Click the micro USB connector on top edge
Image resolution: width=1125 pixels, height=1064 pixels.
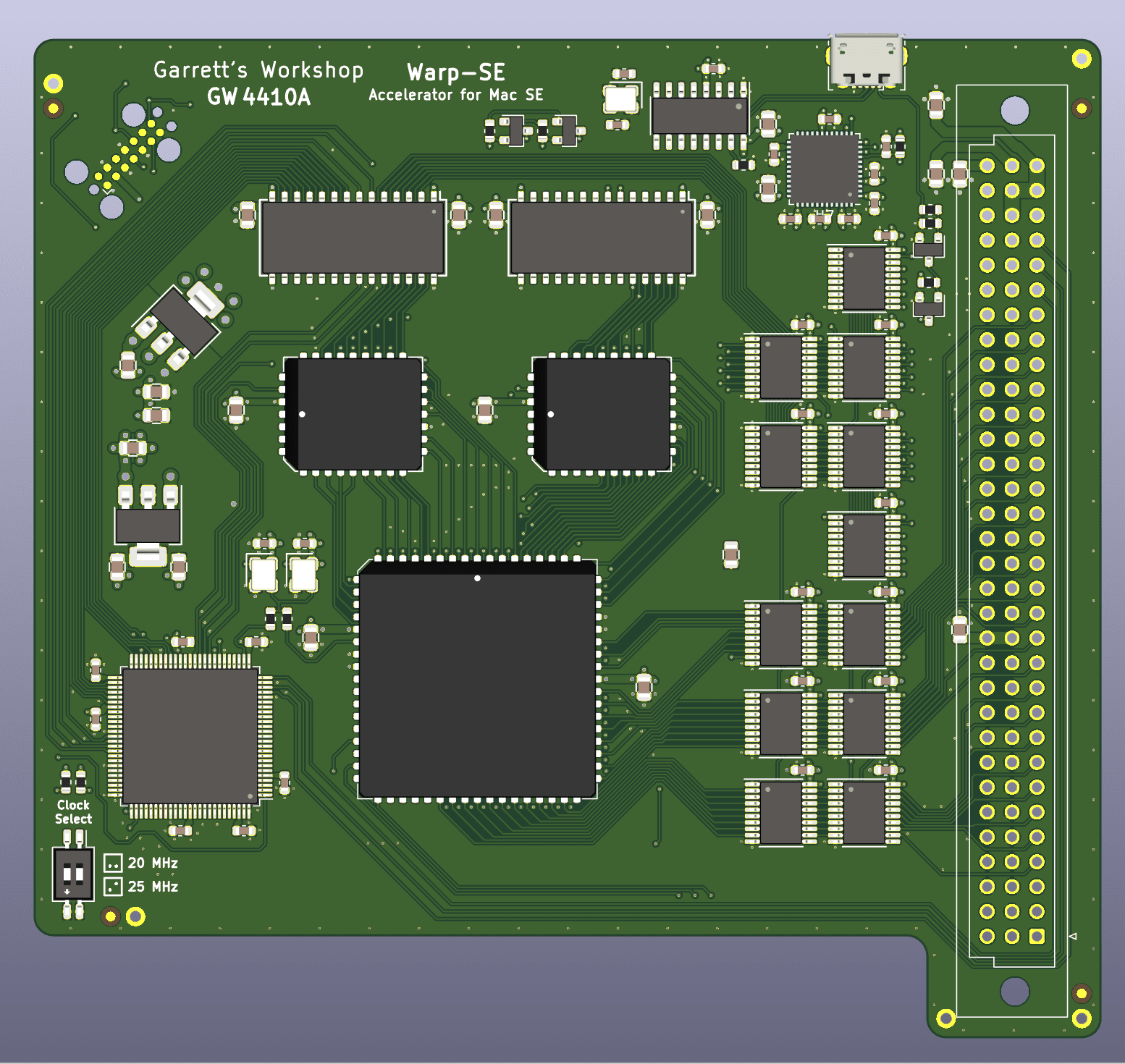(x=867, y=61)
